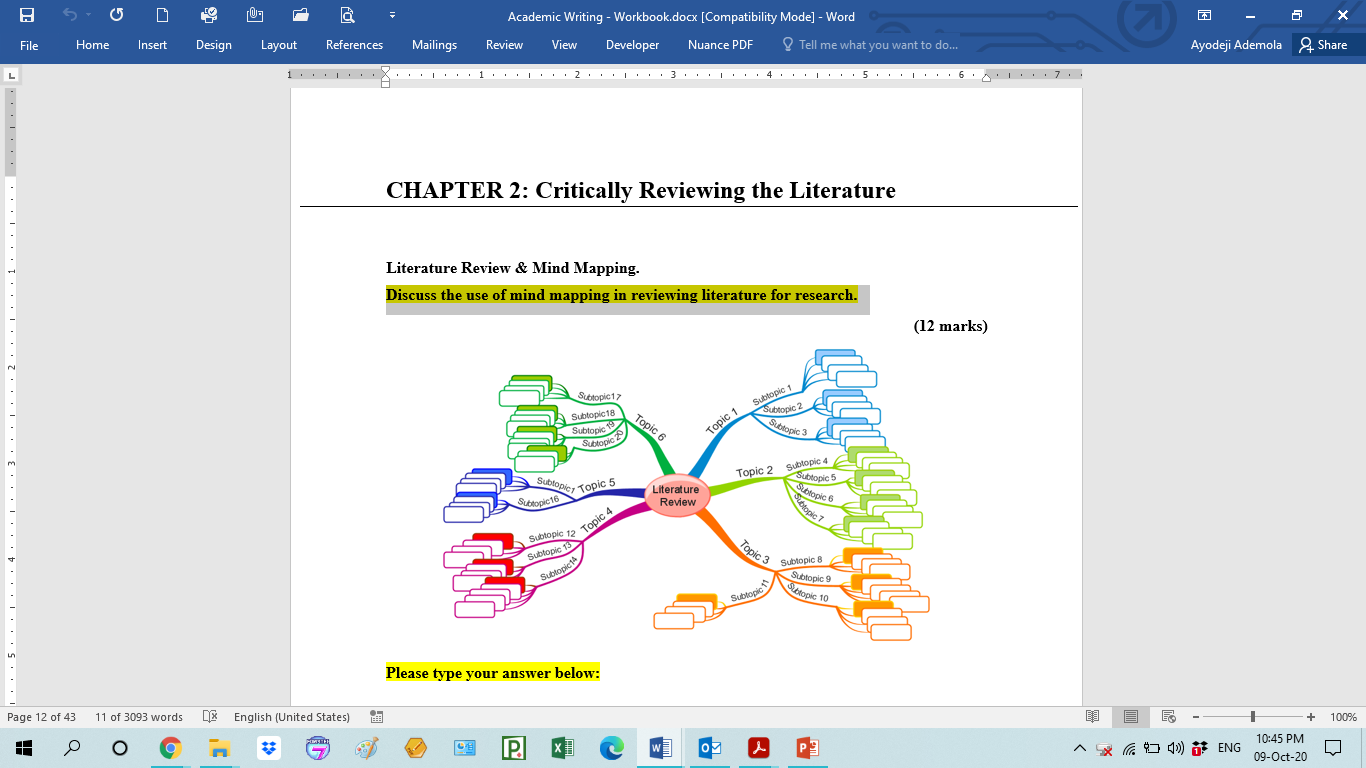
Task: Click the Redo icon in the title bar
Action: point(117,16)
